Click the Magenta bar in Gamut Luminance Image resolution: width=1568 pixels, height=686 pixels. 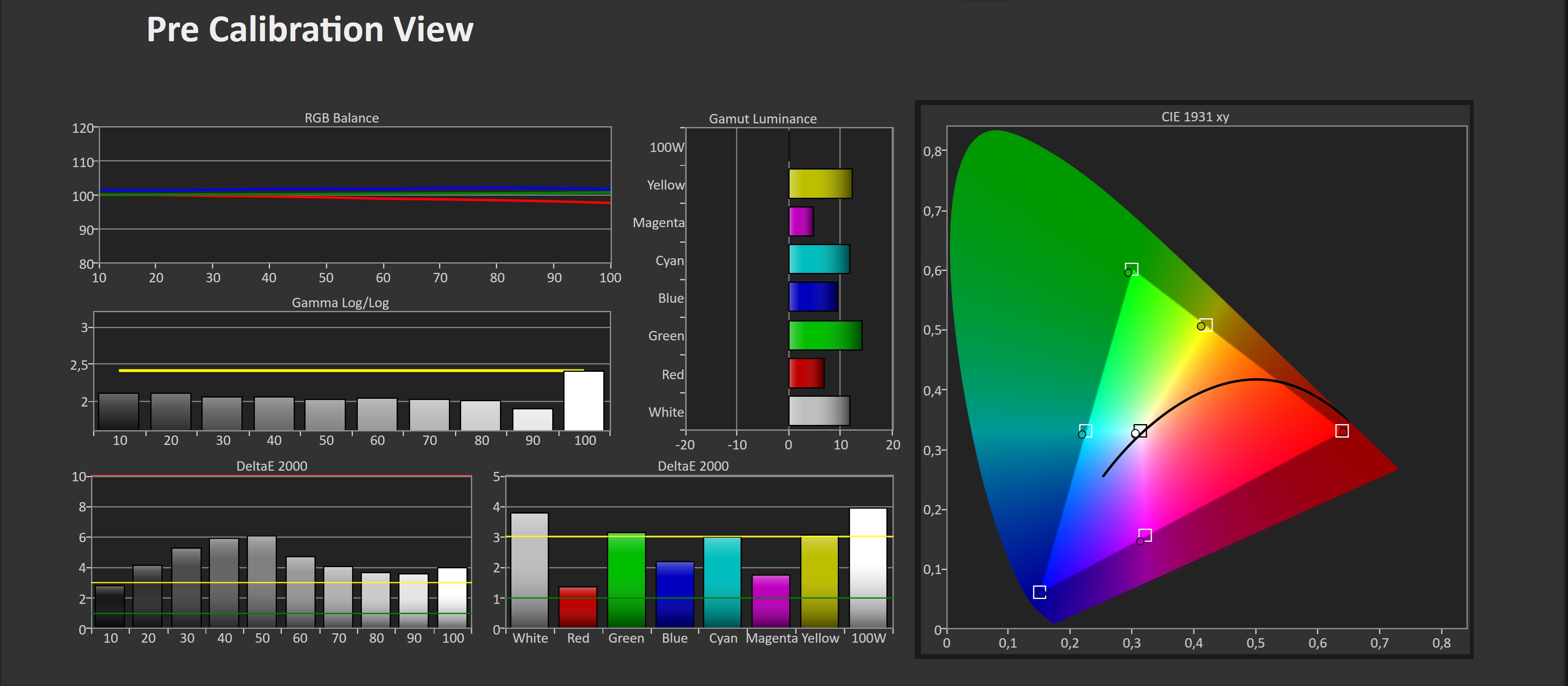[801, 221]
